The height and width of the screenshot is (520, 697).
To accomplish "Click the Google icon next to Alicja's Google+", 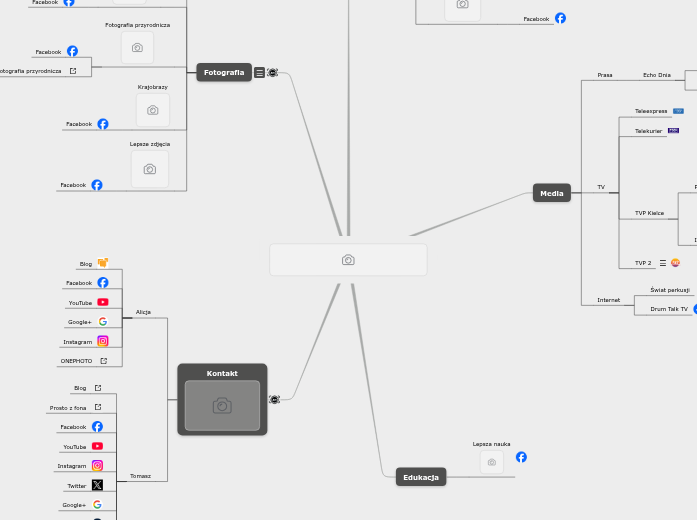I will click(103, 322).
